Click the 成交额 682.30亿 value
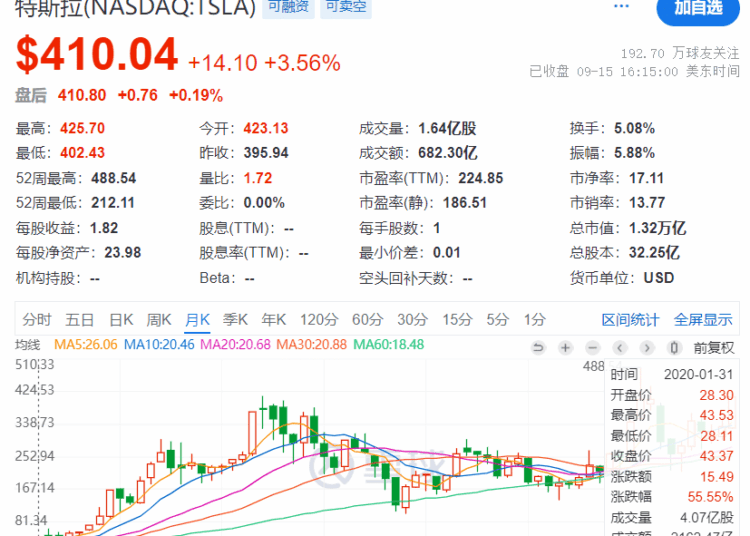Screen dimensions: 750x536 448,153
